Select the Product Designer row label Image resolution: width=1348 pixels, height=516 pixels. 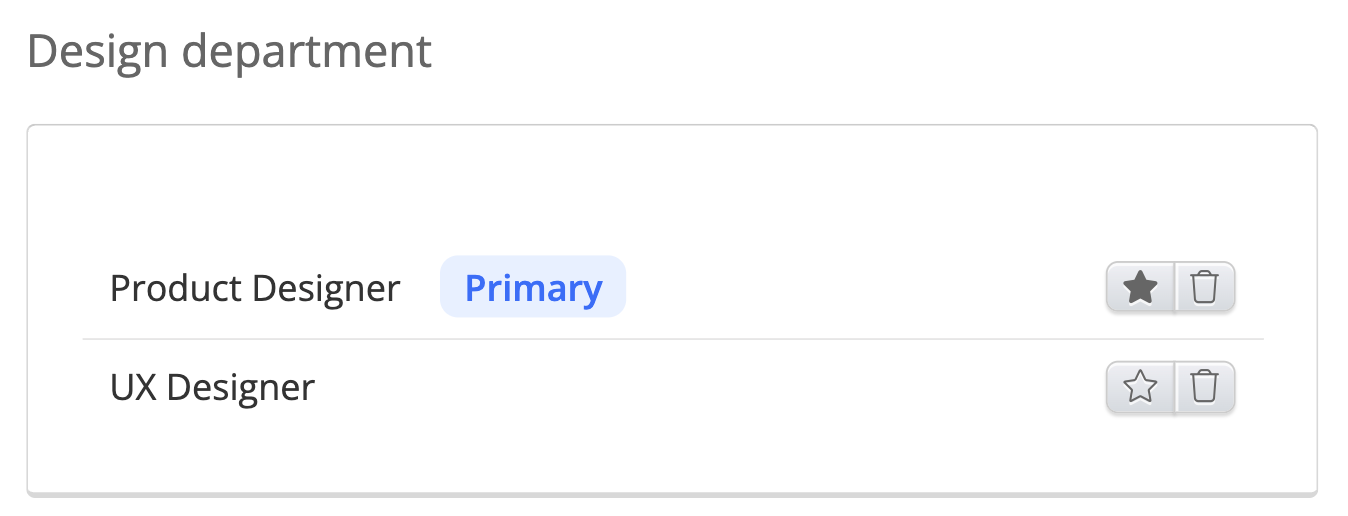coord(255,288)
